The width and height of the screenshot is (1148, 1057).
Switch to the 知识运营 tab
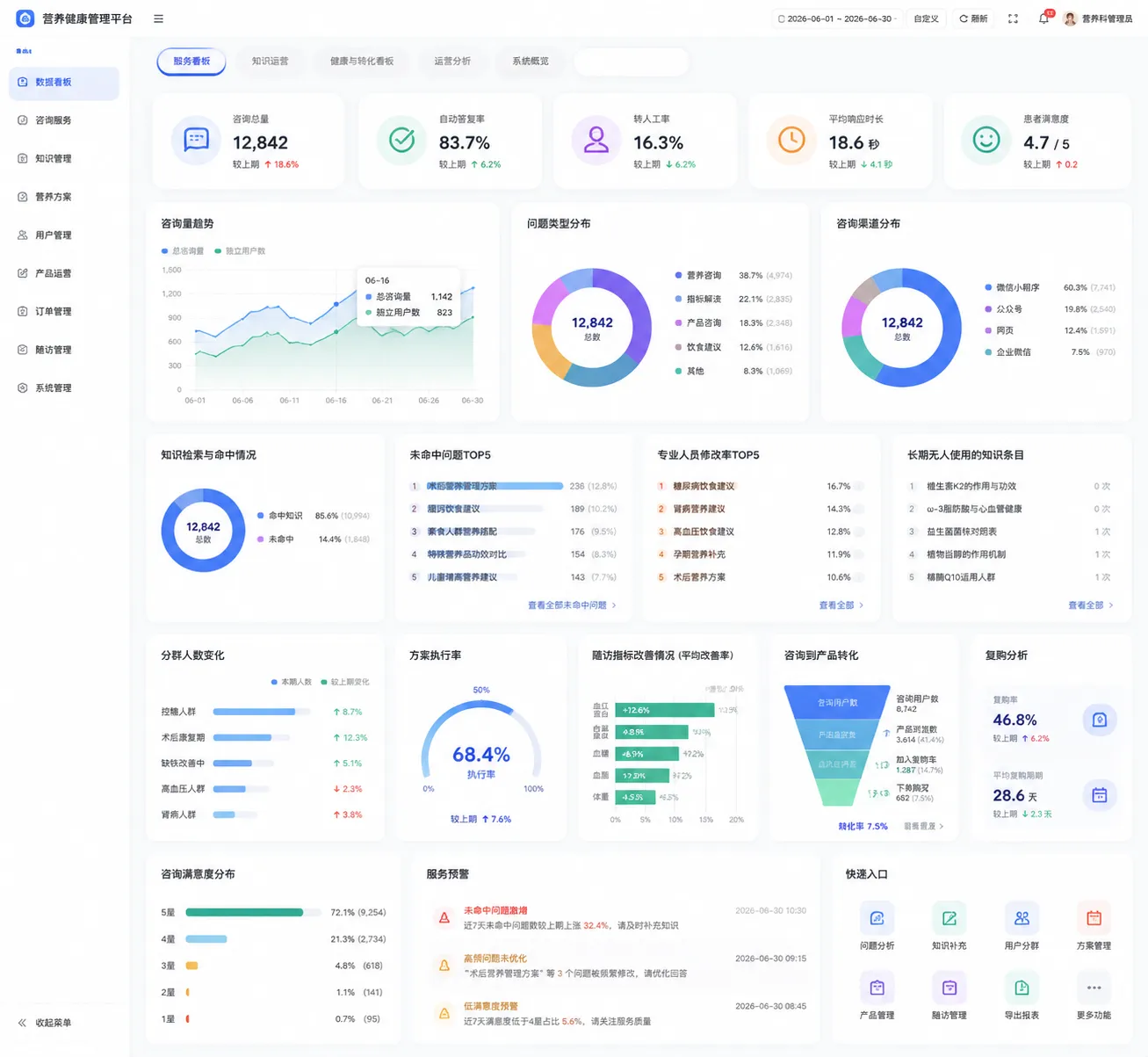(270, 62)
